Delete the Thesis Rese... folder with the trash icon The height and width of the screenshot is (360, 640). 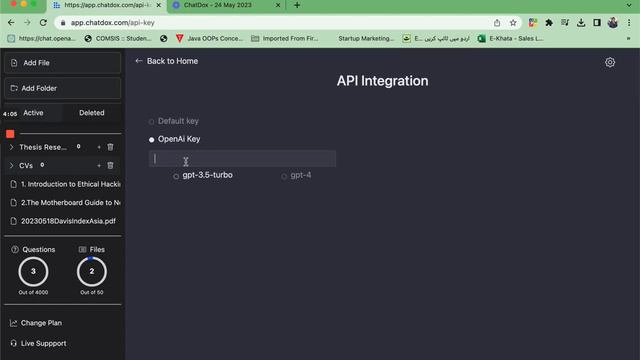coord(110,147)
